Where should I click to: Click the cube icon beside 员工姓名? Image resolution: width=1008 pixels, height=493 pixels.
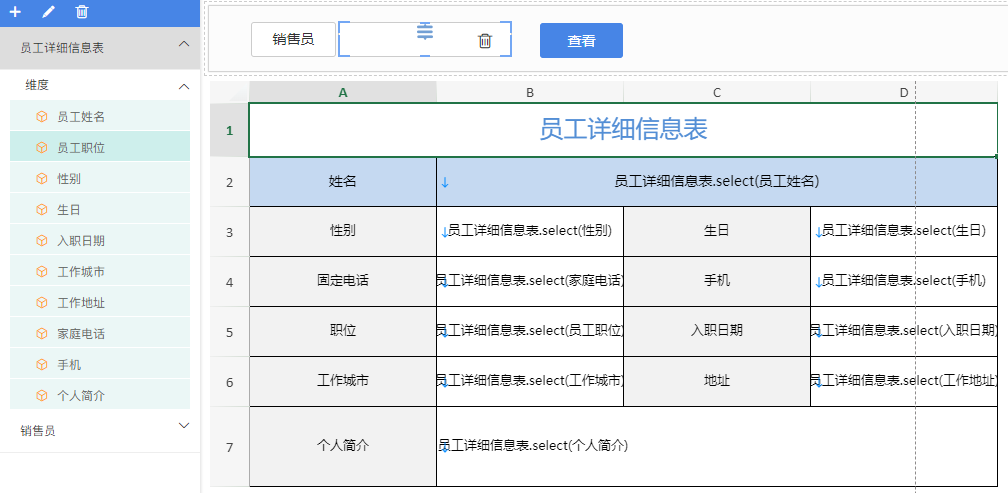pos(42,117)
